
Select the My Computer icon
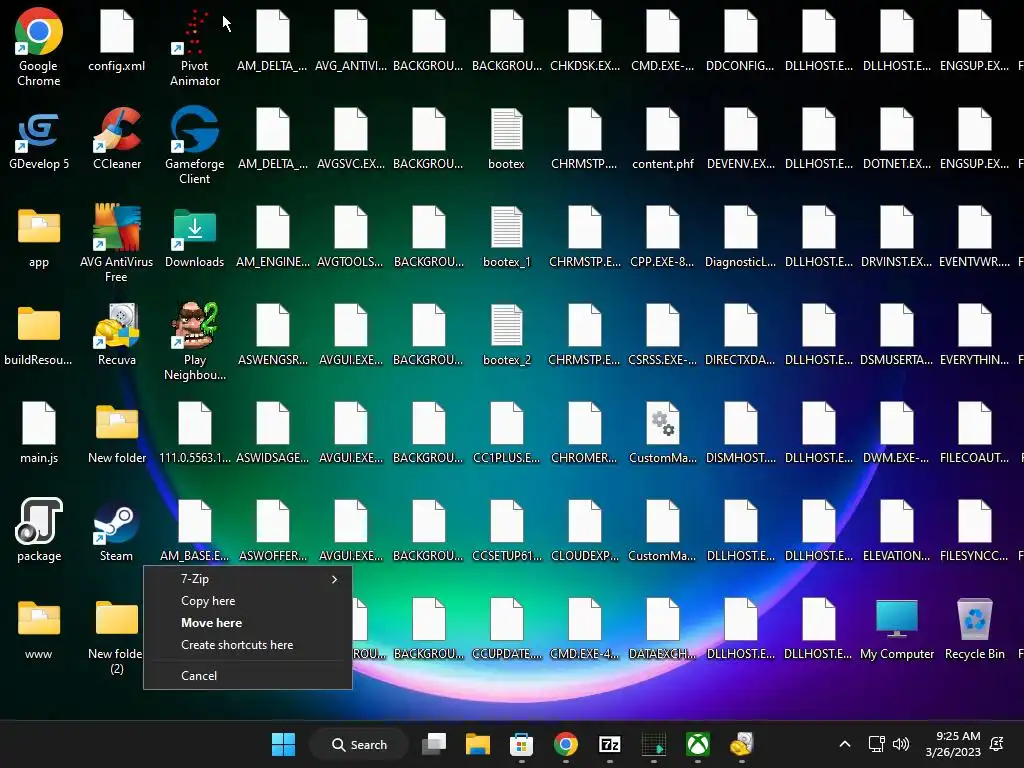coord(897,630)
